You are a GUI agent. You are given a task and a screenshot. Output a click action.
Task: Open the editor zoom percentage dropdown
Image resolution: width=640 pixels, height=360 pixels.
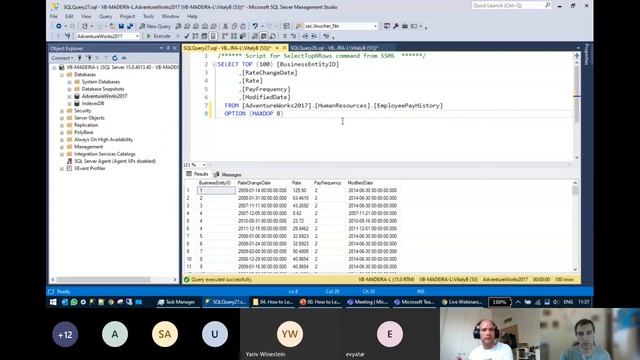[204, 165]
